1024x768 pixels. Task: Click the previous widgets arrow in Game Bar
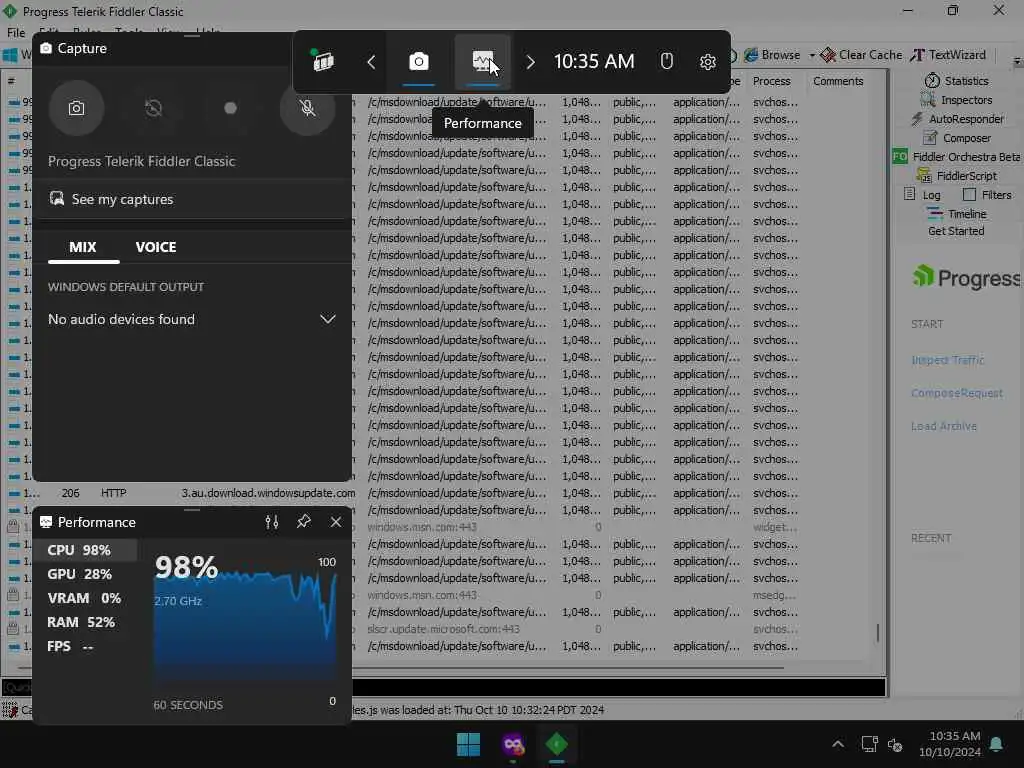371,62
